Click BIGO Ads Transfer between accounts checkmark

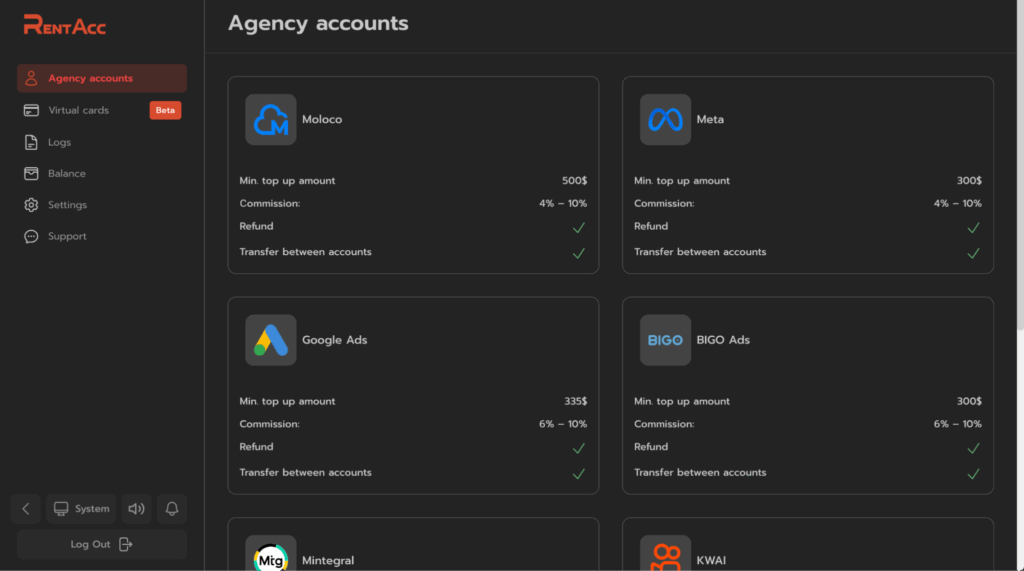(x=973, y=474)
